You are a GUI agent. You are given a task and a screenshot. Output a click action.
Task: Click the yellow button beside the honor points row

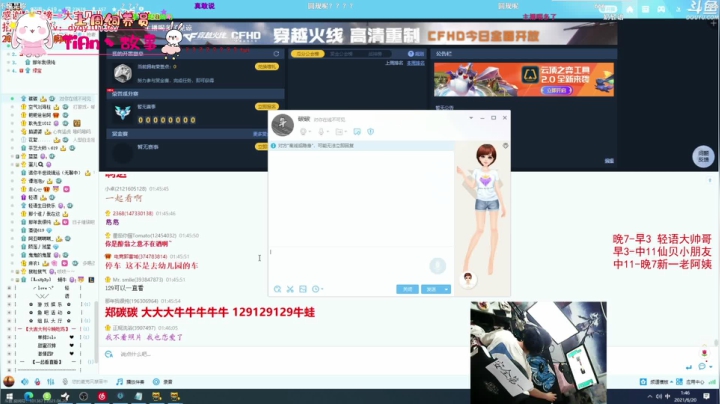coord(267,67)
